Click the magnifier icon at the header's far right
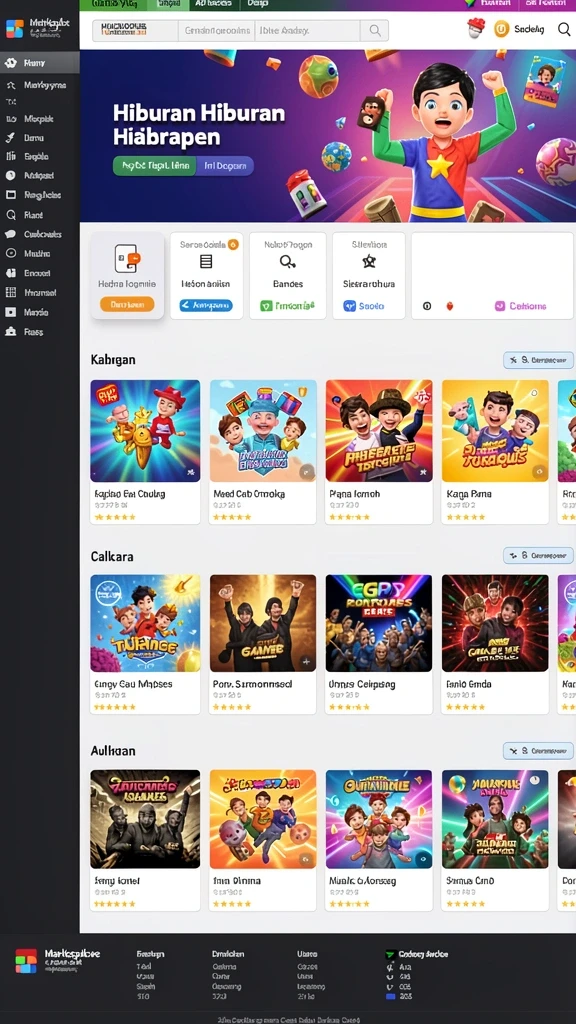This screenshot has width=576, height=1024. click(x=564, y=29)
